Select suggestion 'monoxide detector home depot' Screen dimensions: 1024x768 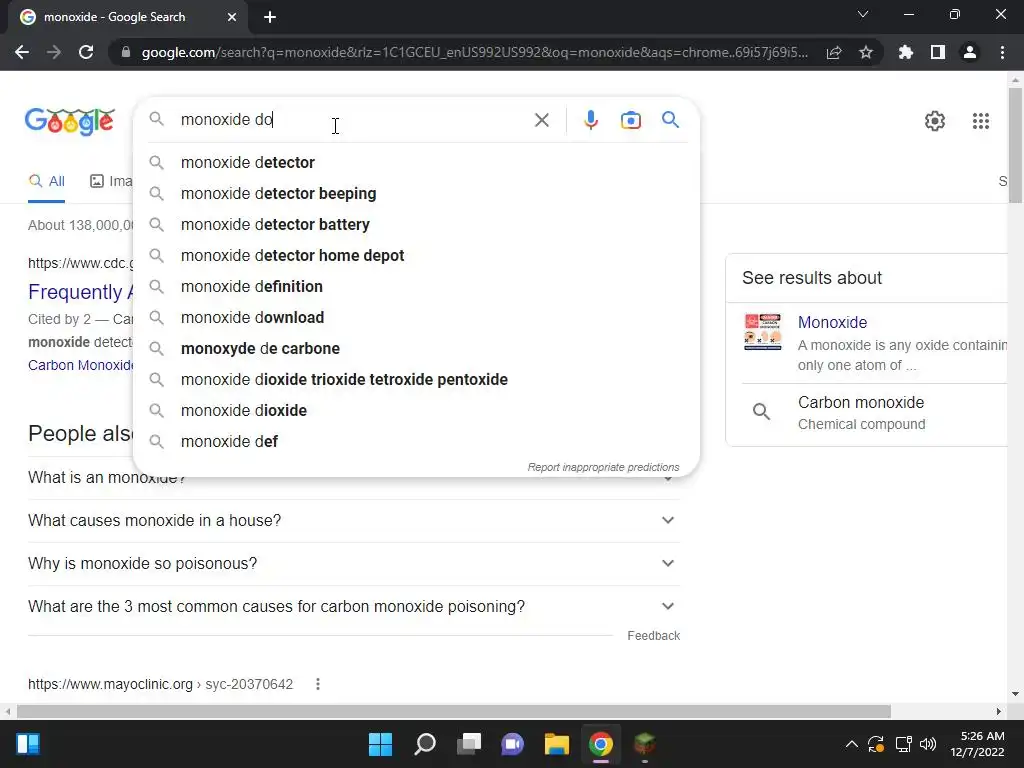416,256
